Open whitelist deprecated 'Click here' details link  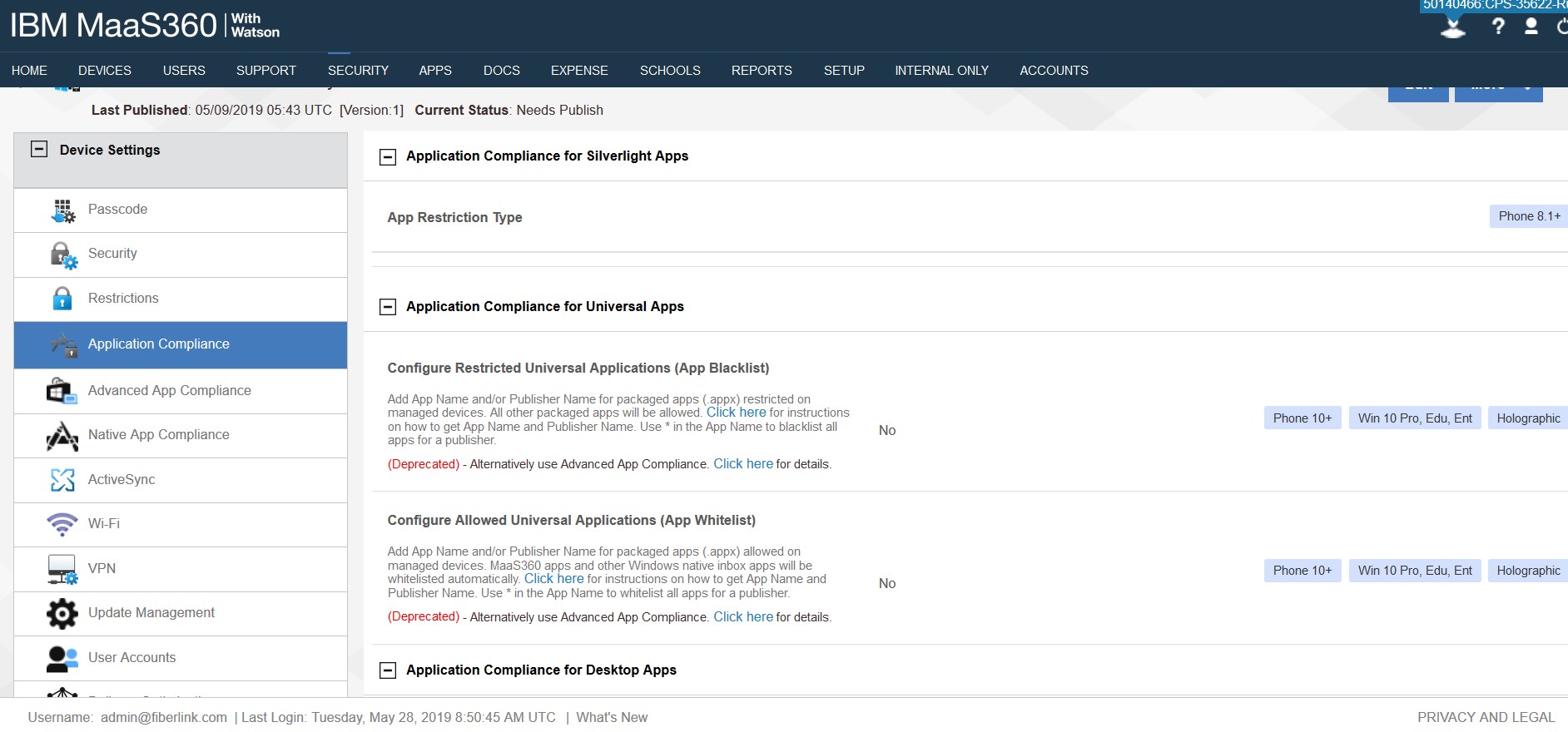pyautogui.click(x=743, y=617)
